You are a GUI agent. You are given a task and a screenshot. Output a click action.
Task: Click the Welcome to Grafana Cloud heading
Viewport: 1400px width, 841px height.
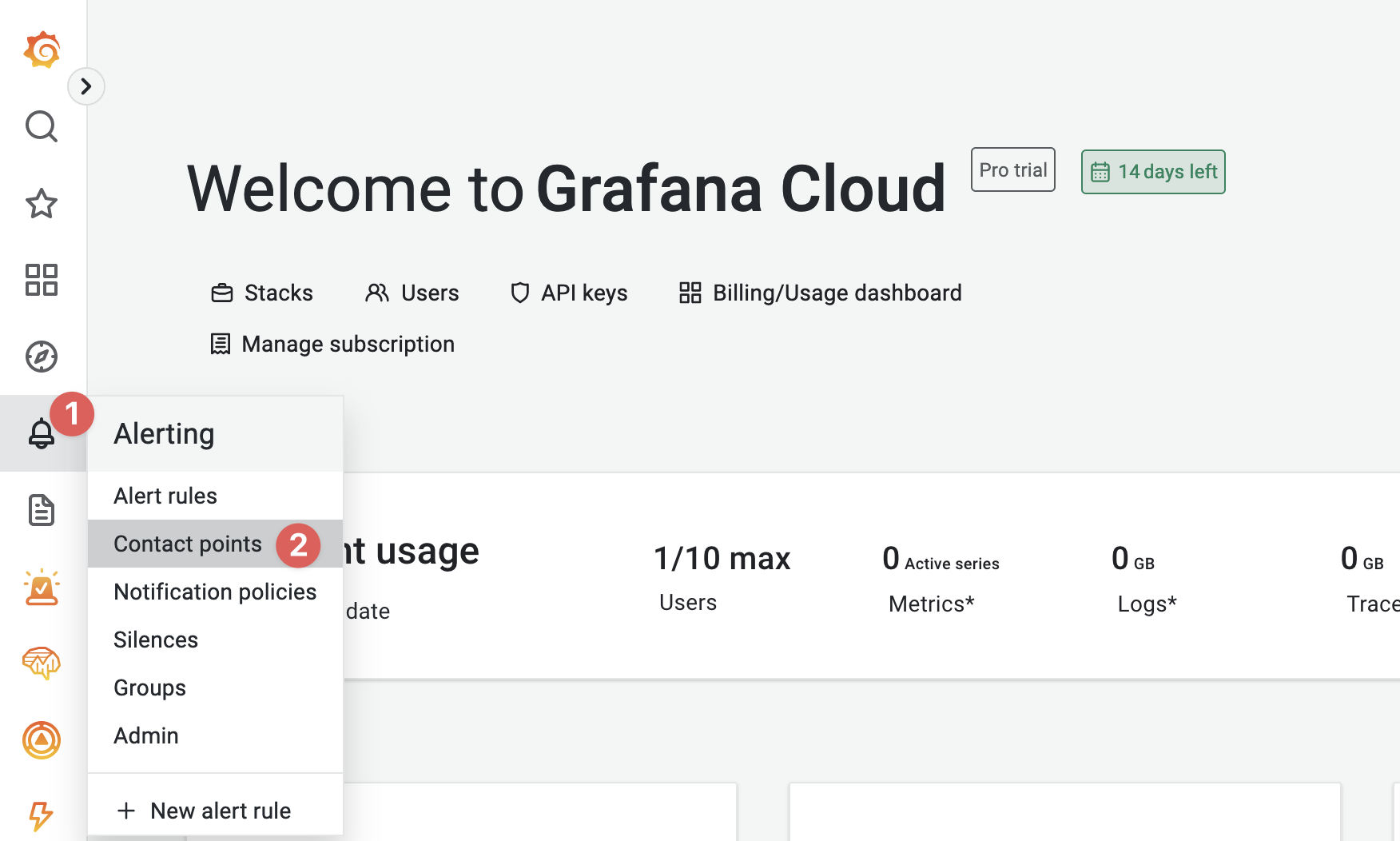point(567,189)
